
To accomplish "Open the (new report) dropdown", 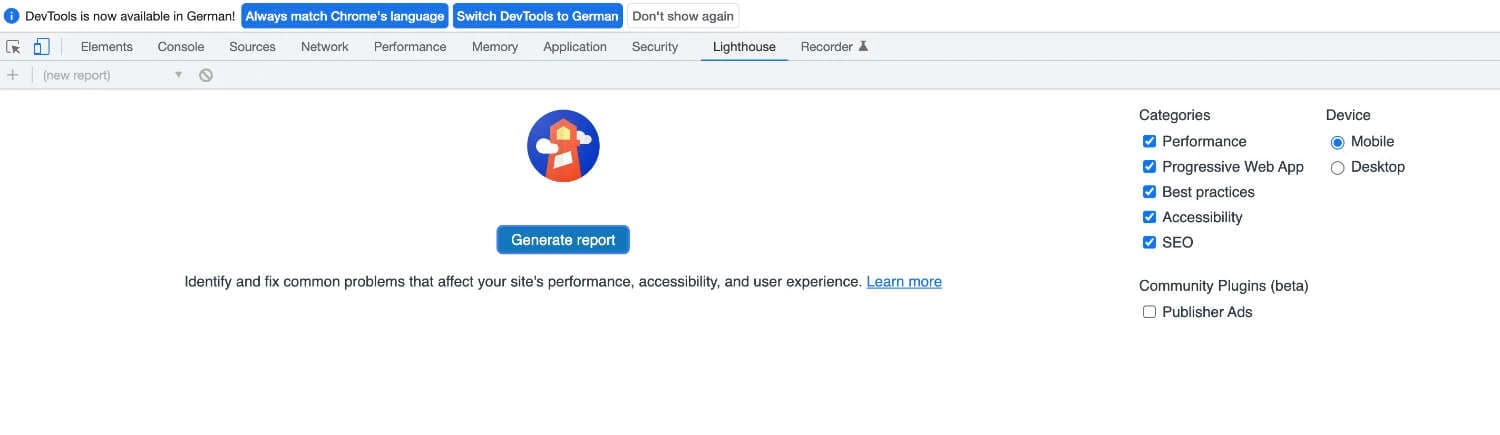I will point(112,75).
